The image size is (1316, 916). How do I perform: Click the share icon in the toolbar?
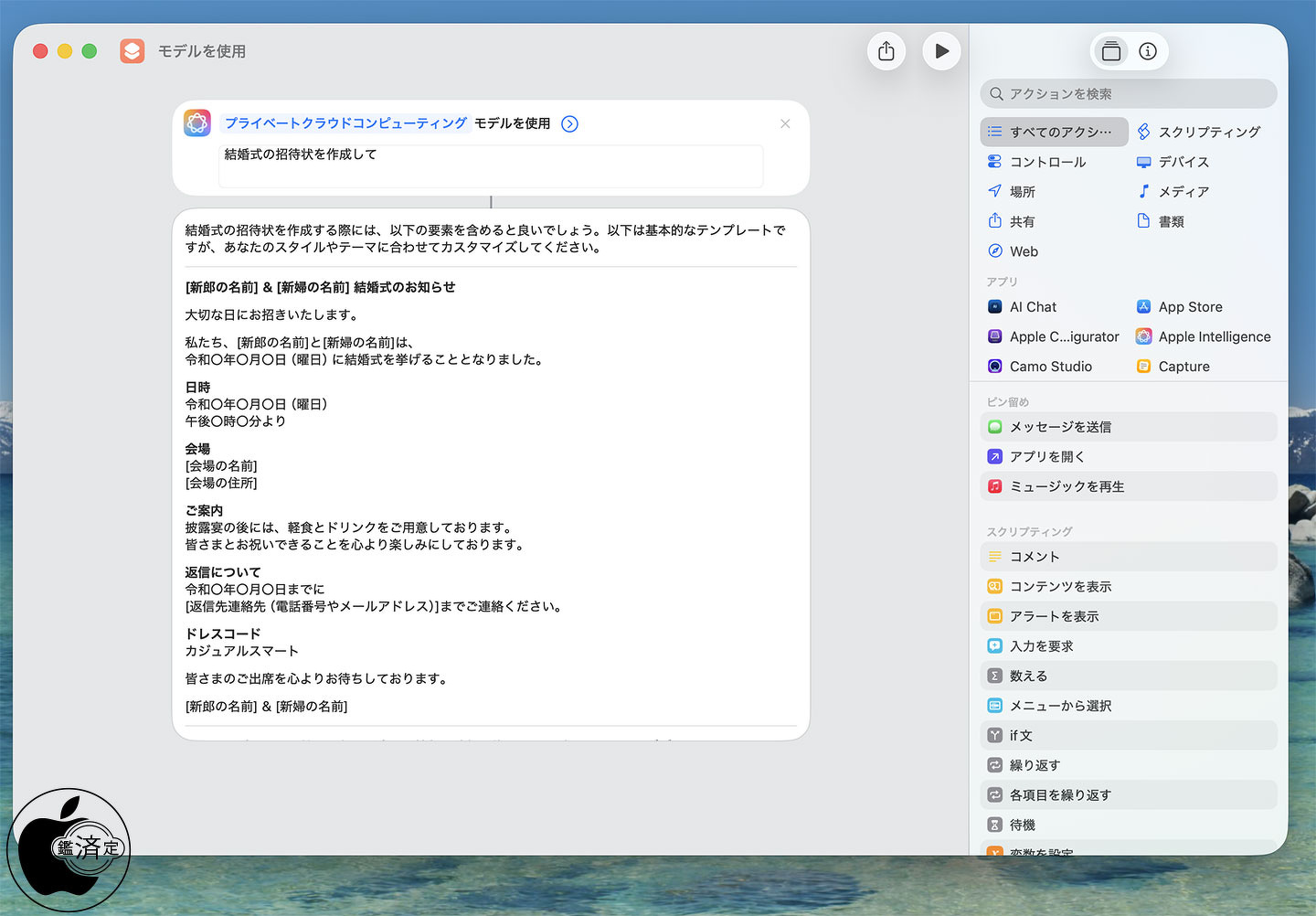pos(886,51)
